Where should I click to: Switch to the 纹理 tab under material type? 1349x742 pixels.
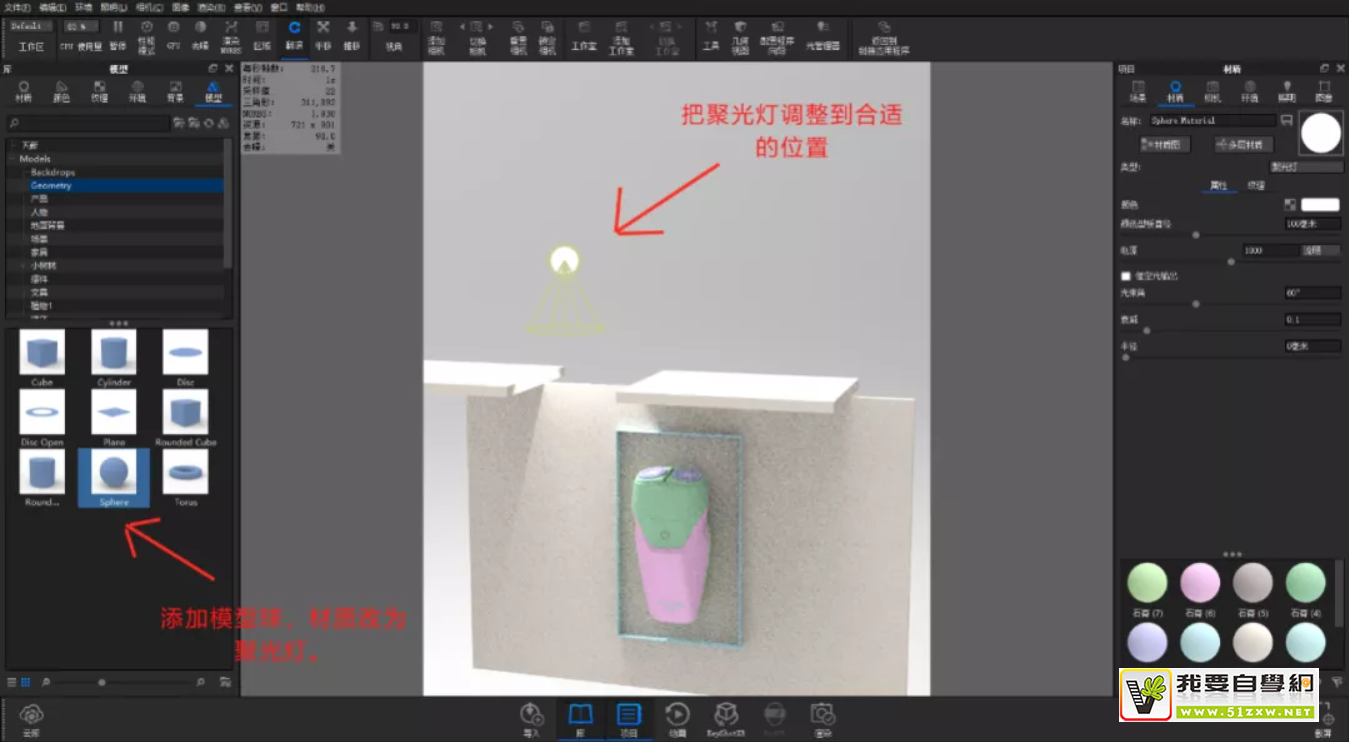coord(1256,185)
